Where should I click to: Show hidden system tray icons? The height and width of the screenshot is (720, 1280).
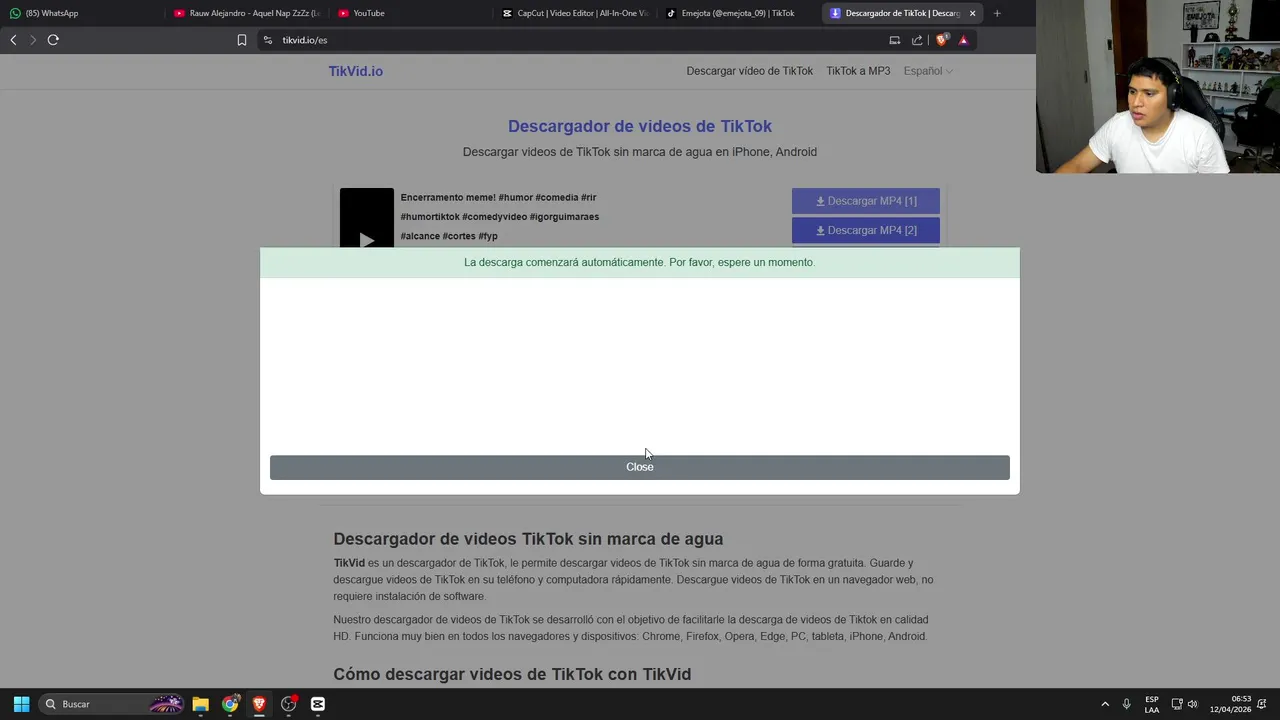coord(1105,704)
